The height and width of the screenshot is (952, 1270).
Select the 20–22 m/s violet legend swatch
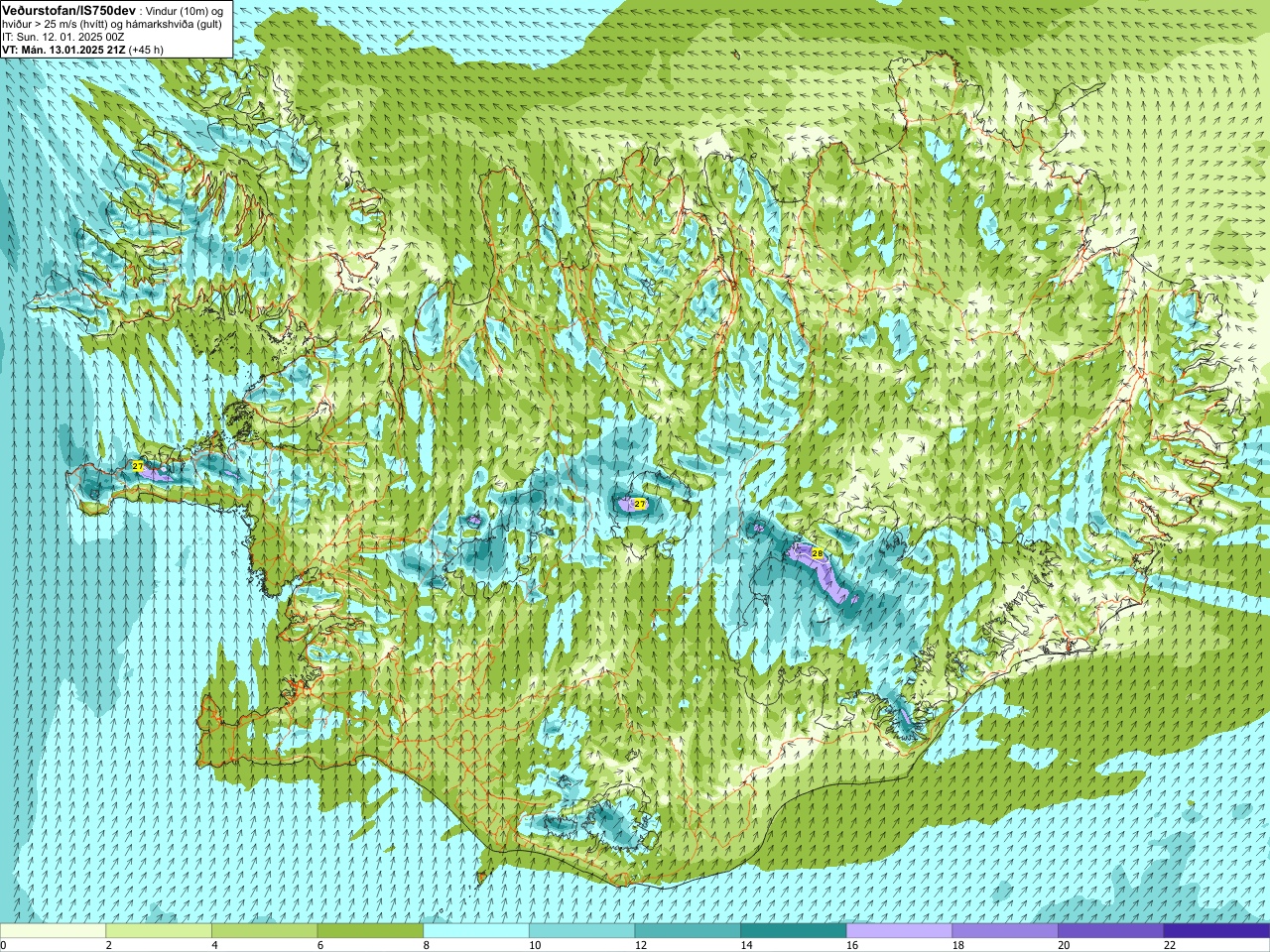[x=1111, y=931]
